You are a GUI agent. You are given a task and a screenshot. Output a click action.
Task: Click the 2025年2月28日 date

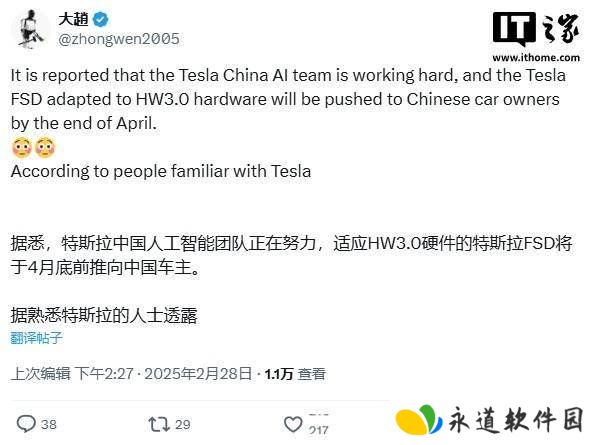[198, 374]
